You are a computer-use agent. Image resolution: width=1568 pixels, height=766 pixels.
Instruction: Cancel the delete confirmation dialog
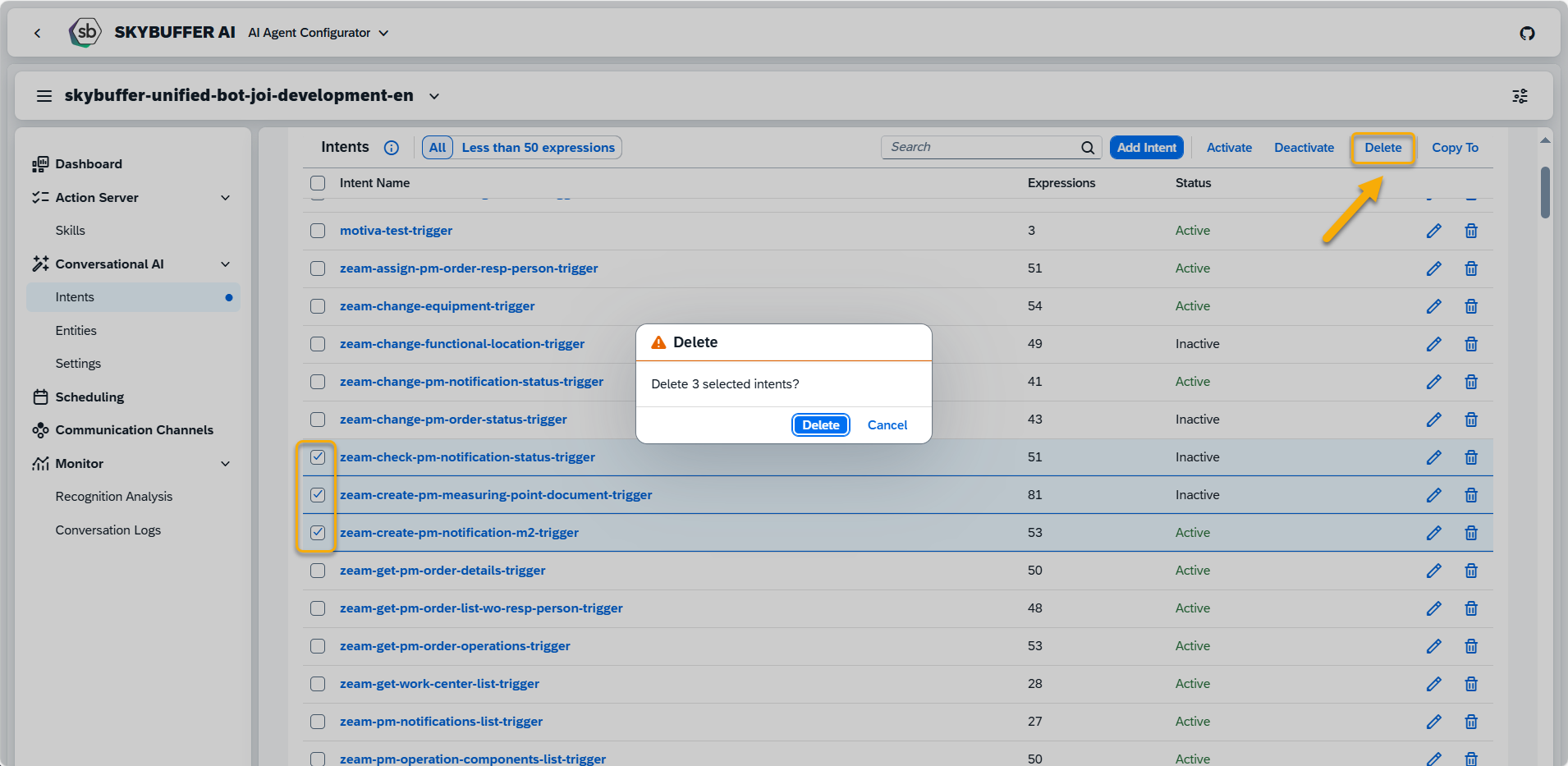pos(887,425)
